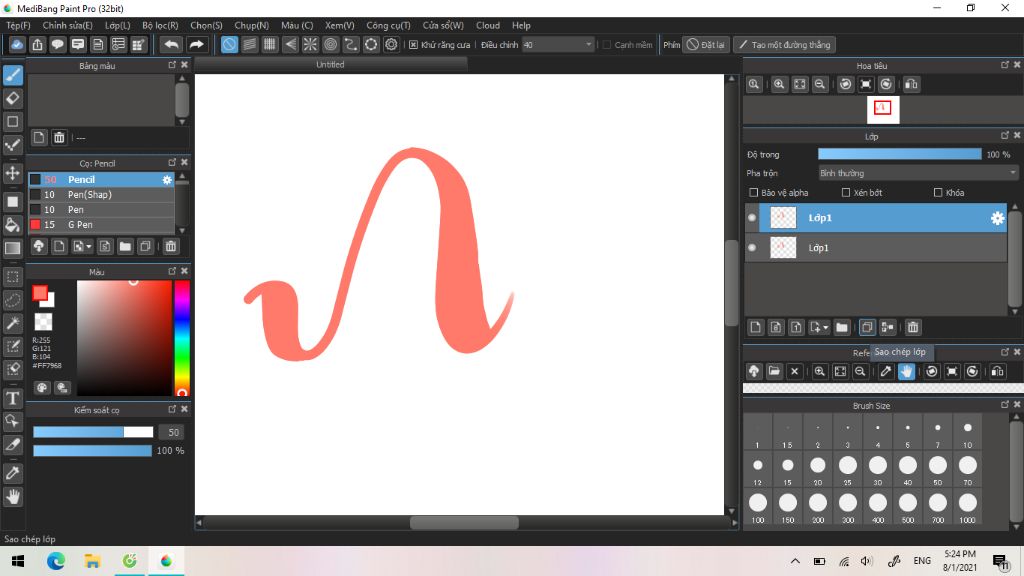The width and height of the screenshot is (1024, 576).
Task: Zoom in on the Navigator panel
Action: pos(779,84)
